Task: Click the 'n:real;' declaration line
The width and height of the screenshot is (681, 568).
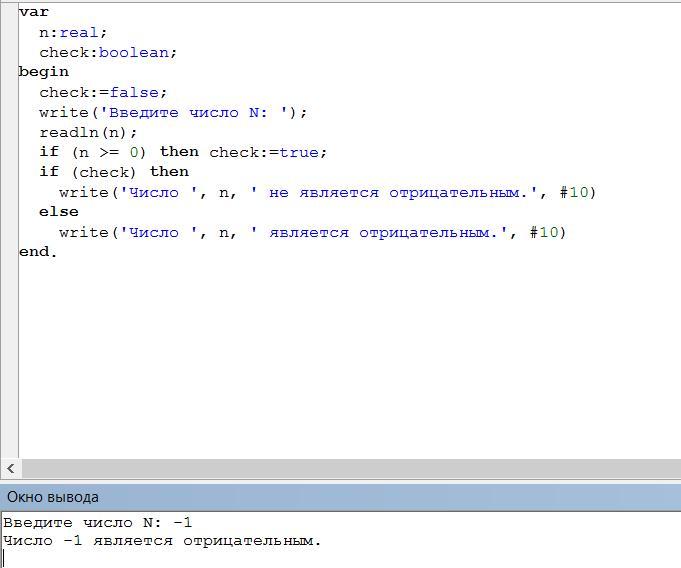Action: pos(73,33)
